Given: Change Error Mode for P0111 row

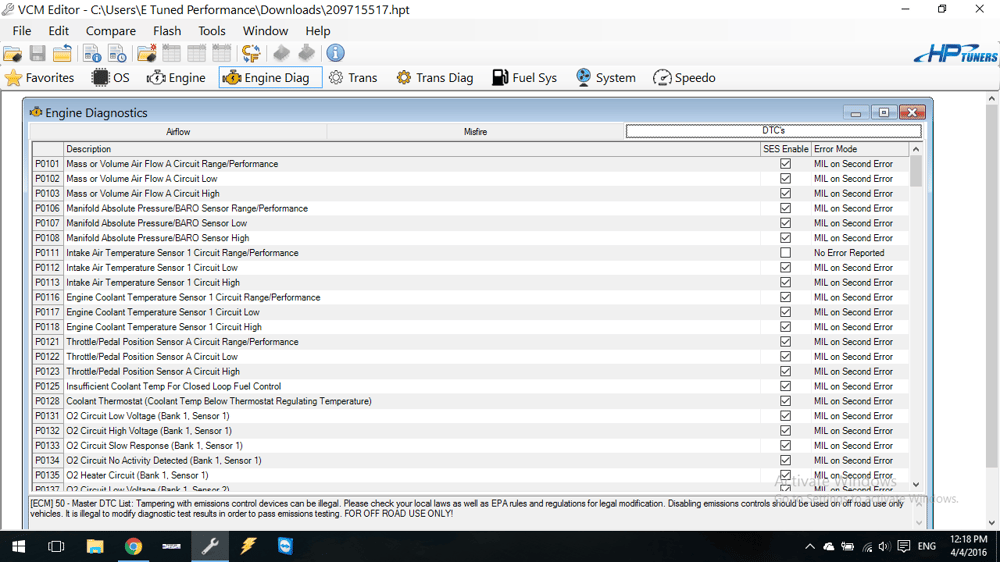Looking at the screenshot, I should [858, 253].
